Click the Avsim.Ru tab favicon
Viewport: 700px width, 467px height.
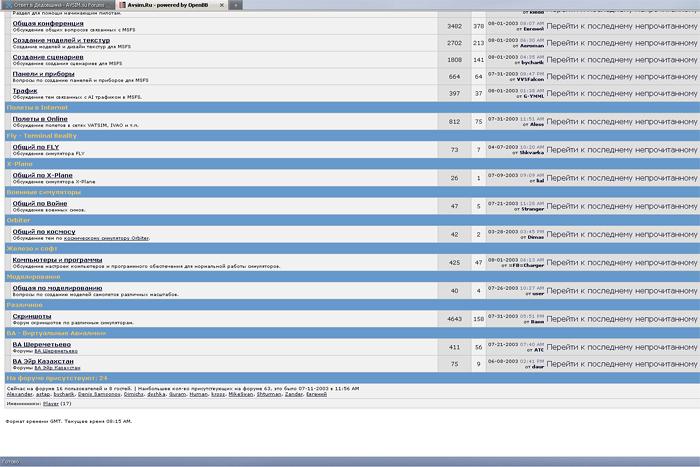(122, 5)
